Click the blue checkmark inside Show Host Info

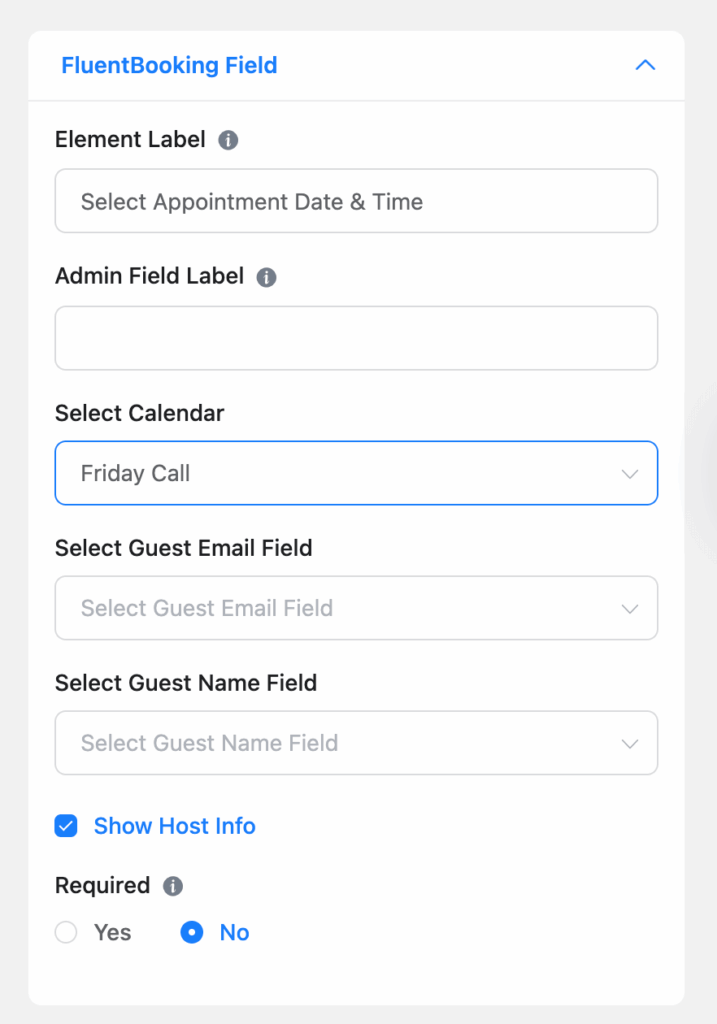66,826
